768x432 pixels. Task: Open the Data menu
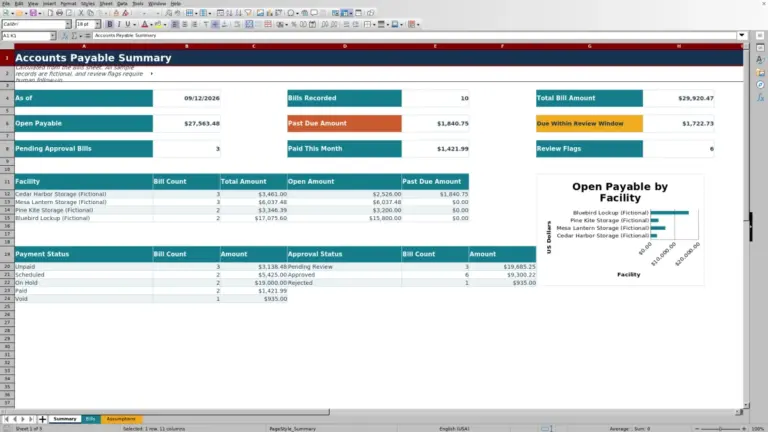pos(122,3)
